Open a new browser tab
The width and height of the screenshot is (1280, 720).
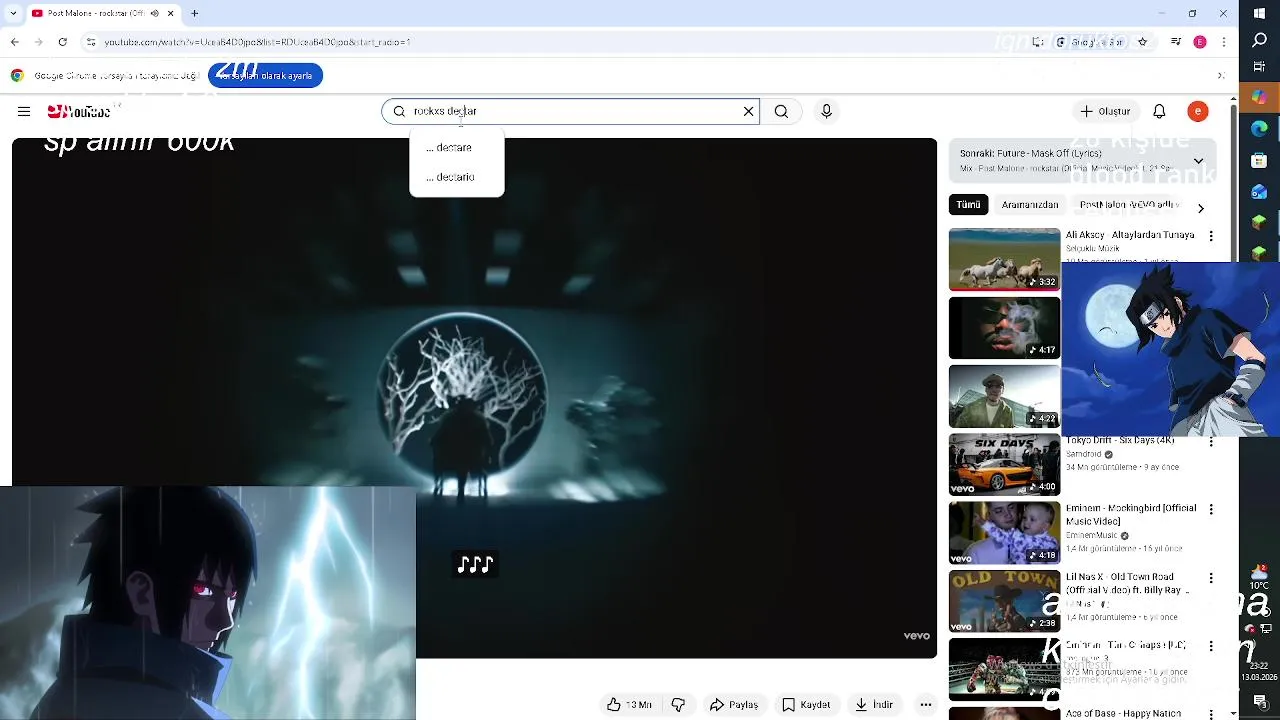[195, 13]
